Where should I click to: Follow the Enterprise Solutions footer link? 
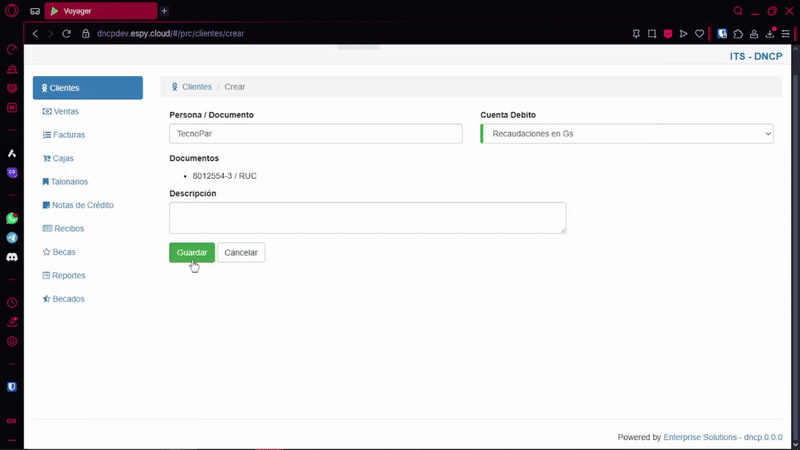(x=699, y=437)
